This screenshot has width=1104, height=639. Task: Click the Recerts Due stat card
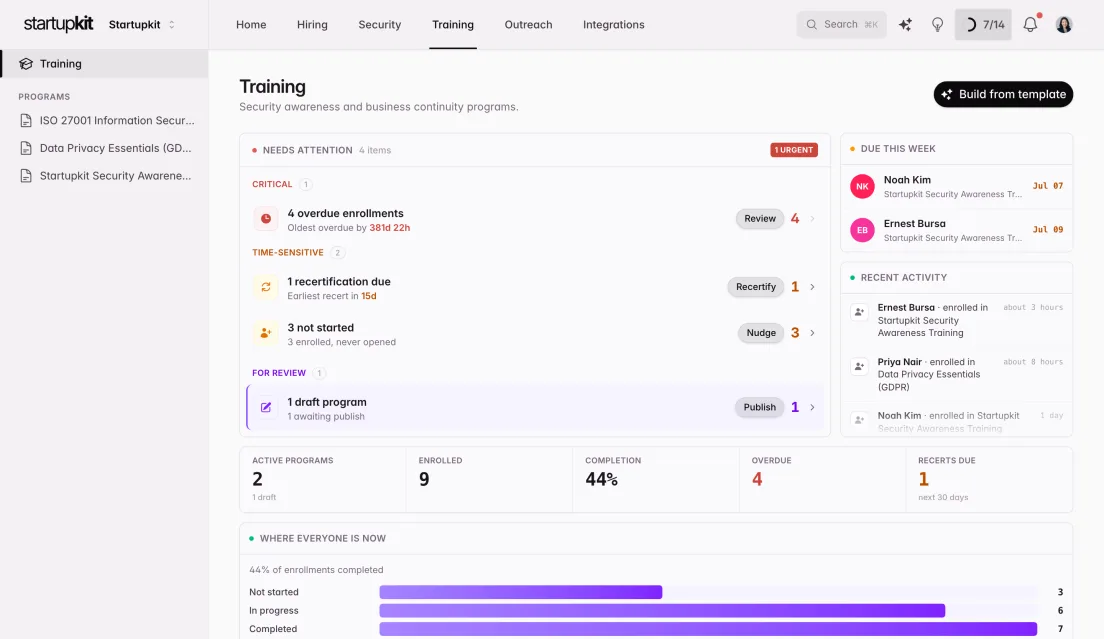point(989,479)
